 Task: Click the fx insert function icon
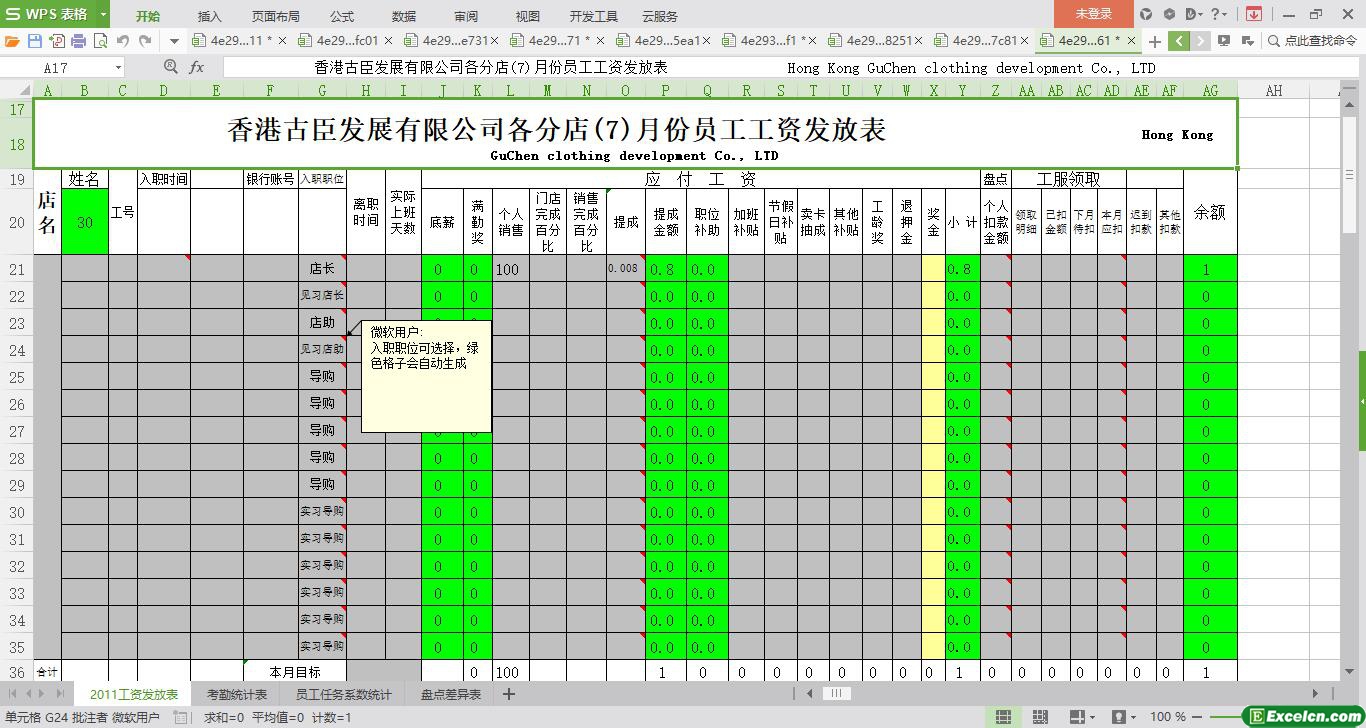[x=196, y=67]
